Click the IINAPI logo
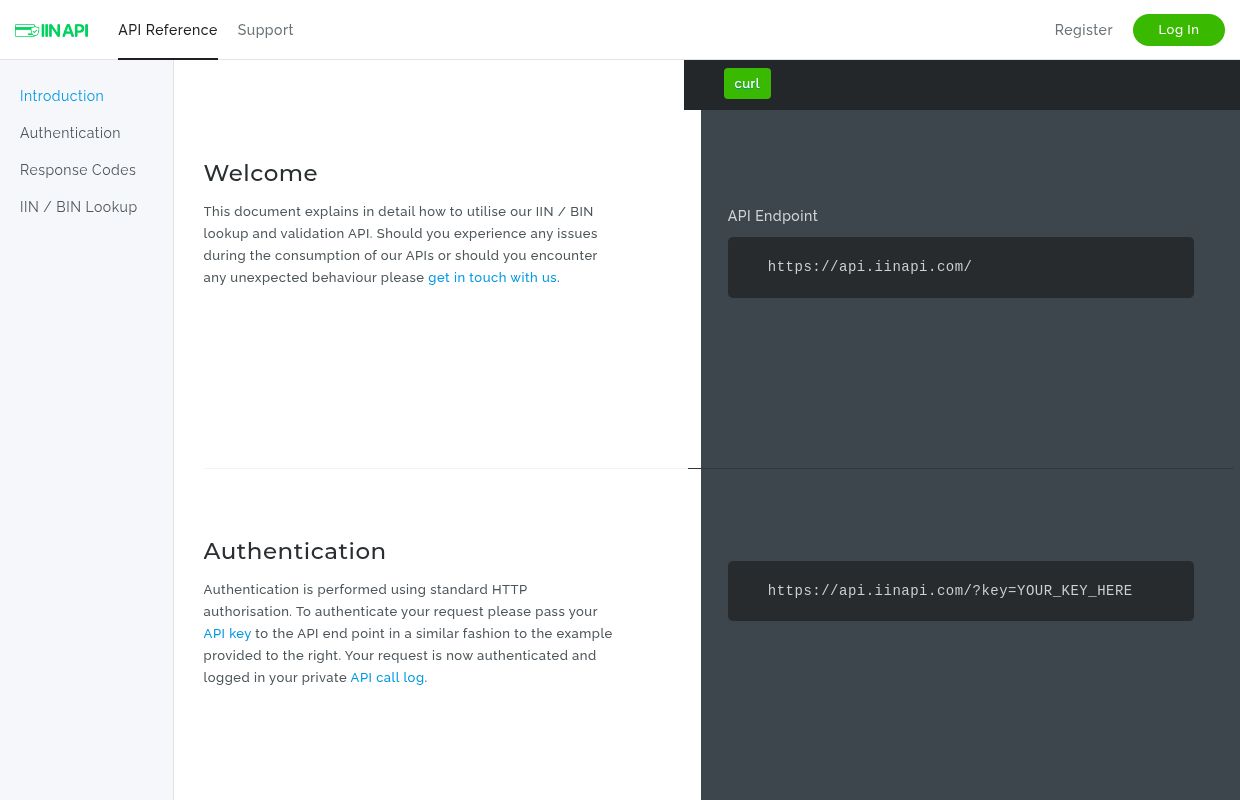Screen dimensions: 1240x800 [x=52, y=30]
